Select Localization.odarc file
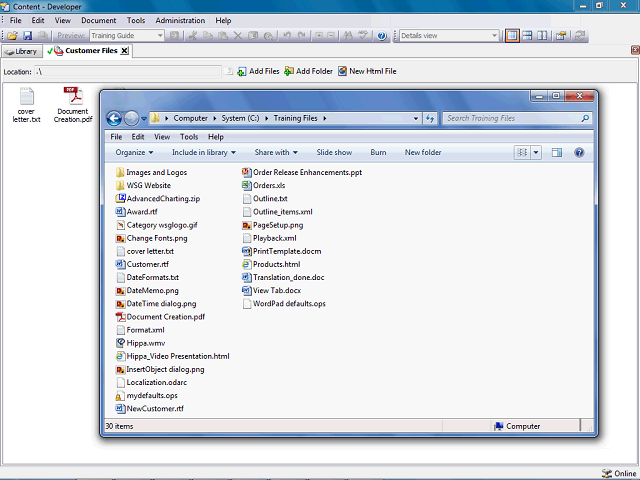The width and height of the screenshot is (640, 480). pos(151,383)
